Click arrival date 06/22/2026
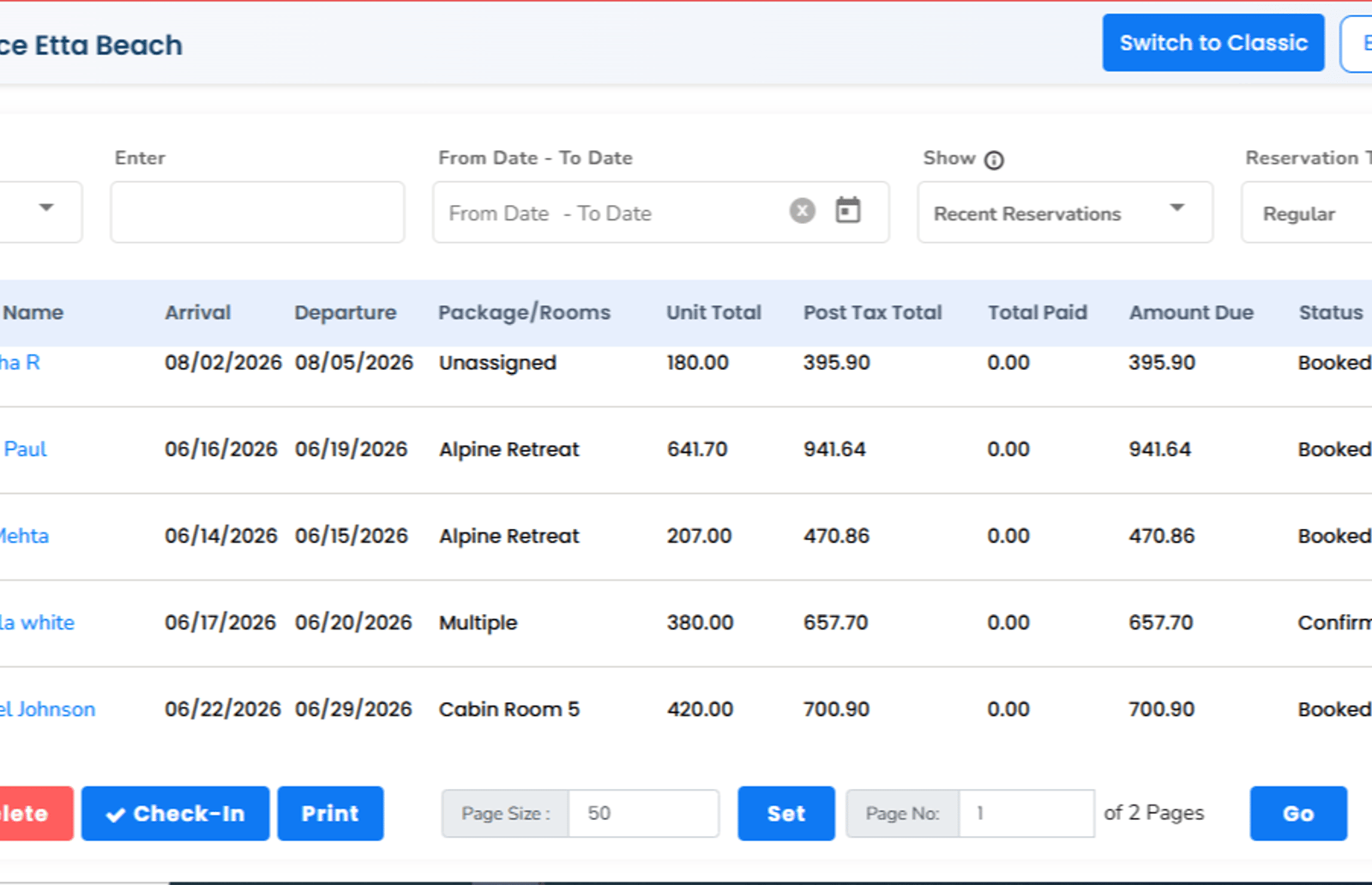Viewport: 1372px width, 885px height. (223, 709)
